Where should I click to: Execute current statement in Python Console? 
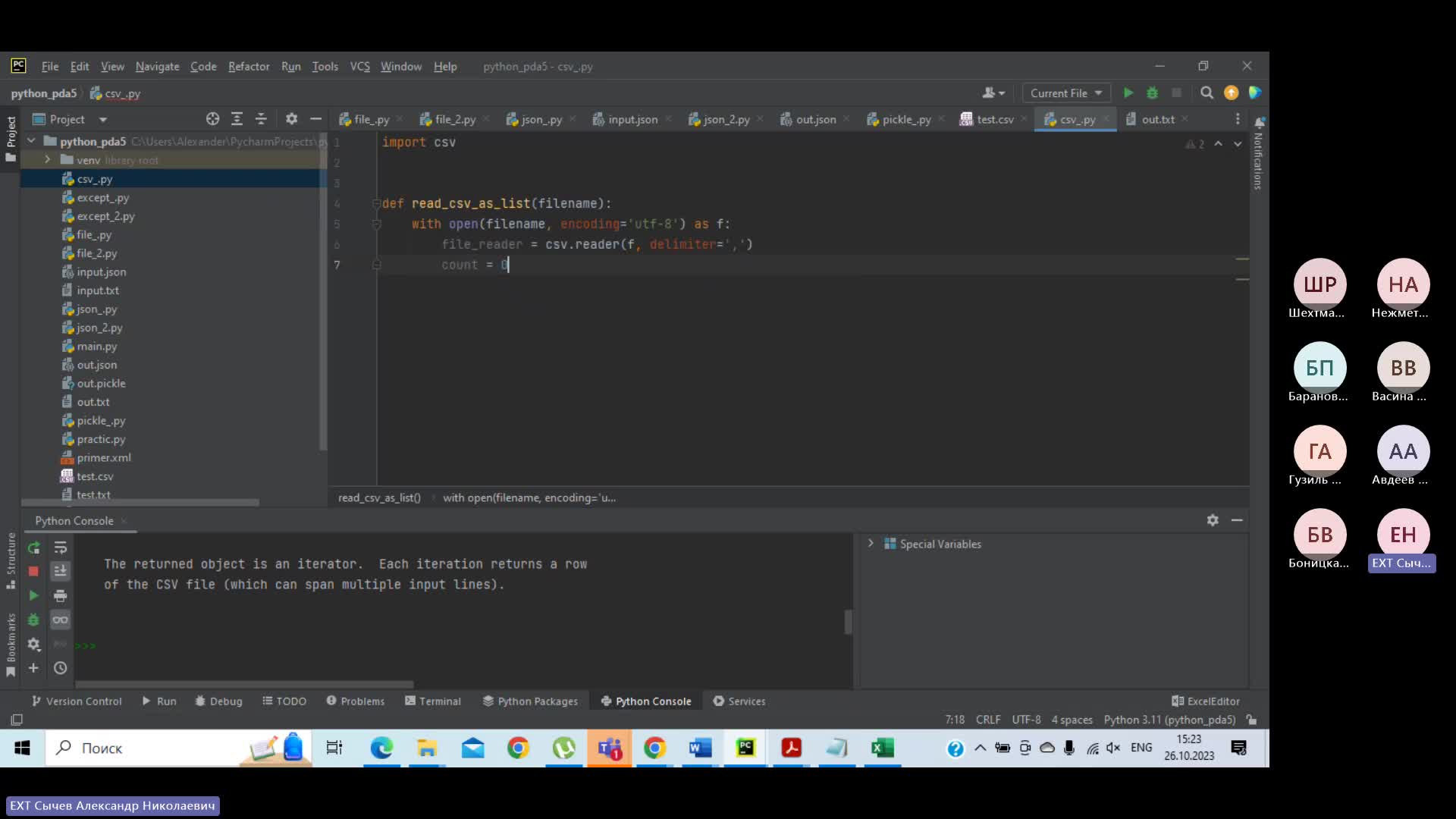[x=33, y=595]
